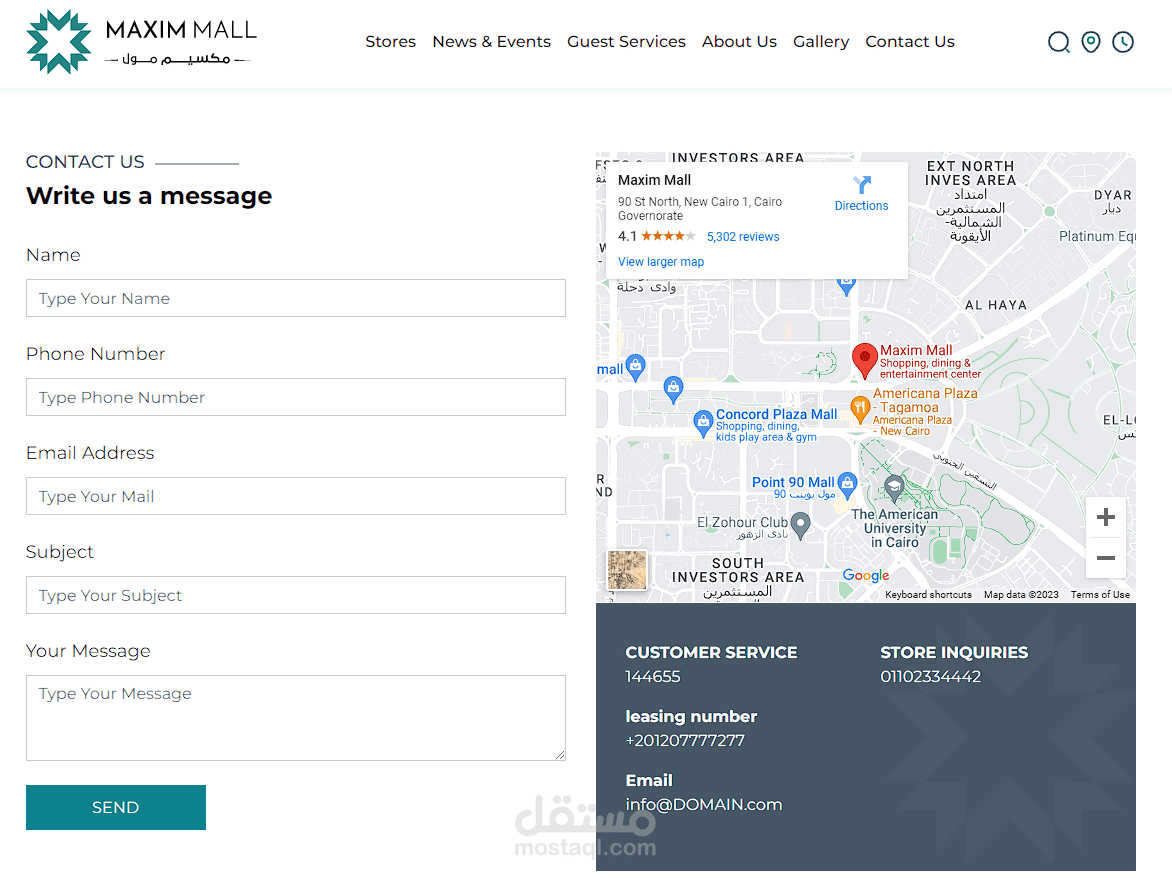1172x878 pixels.
Task: Open the location pin icon in header
Action: (x=1091, y=42)
